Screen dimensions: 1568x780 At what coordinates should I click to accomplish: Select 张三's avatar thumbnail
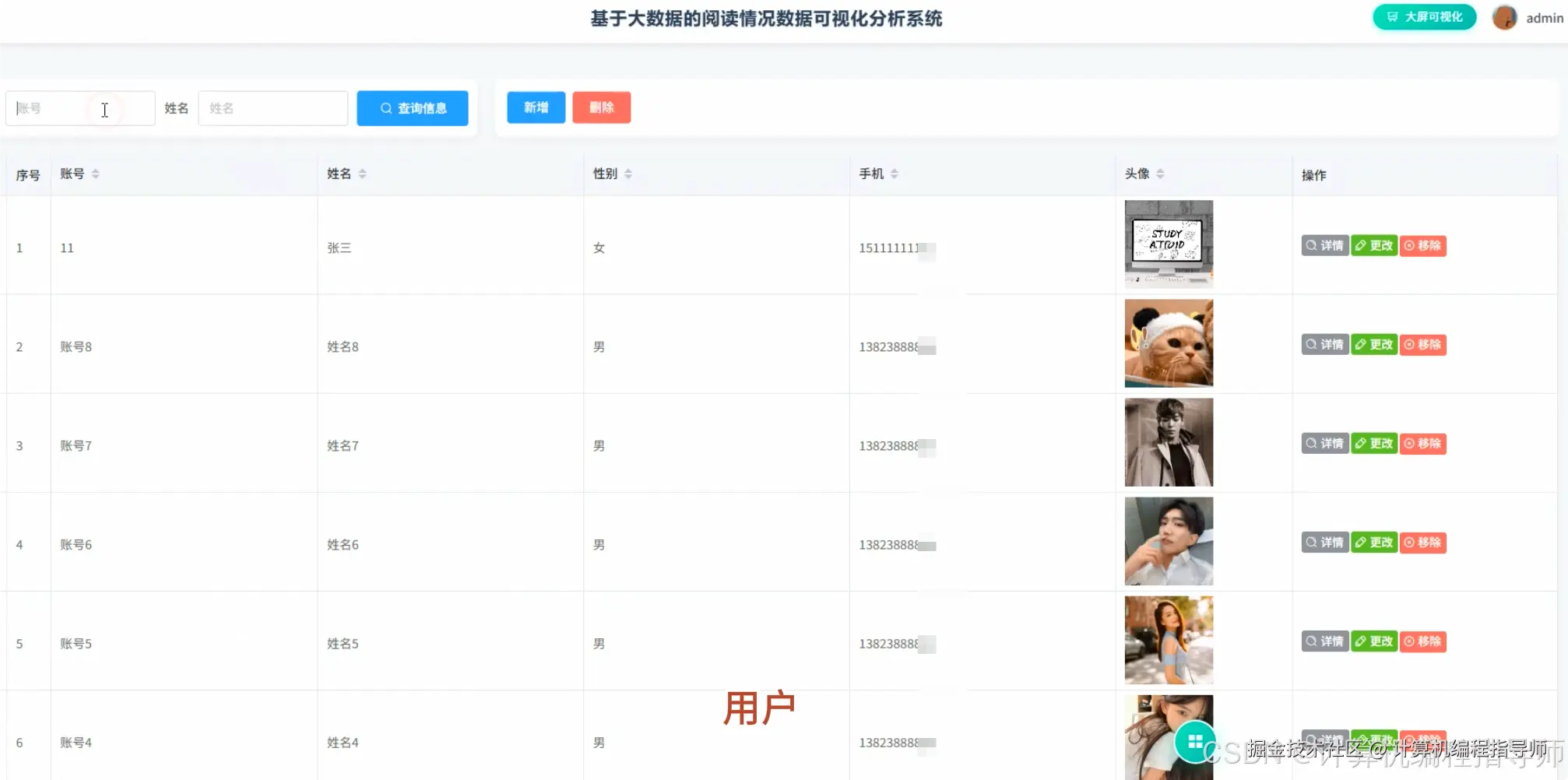1168,244
